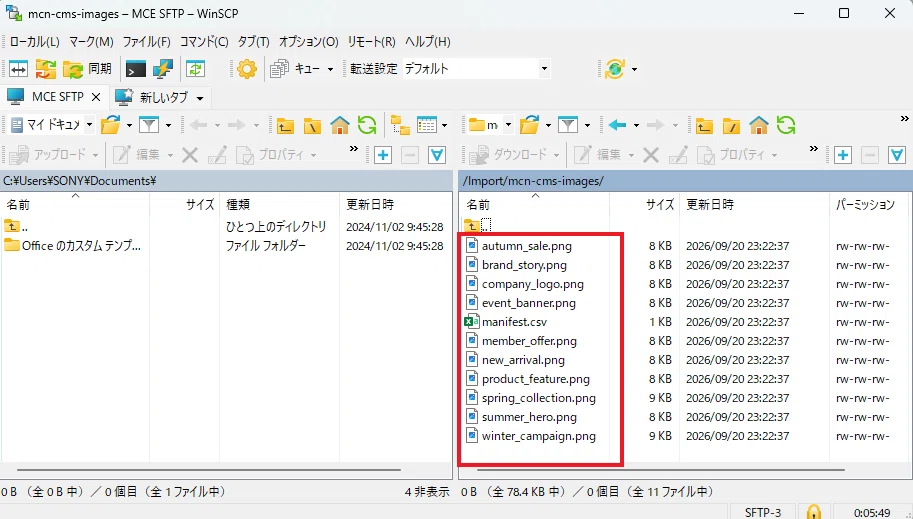
Task: Go to local home directory icon
Action: click(340, 125)
